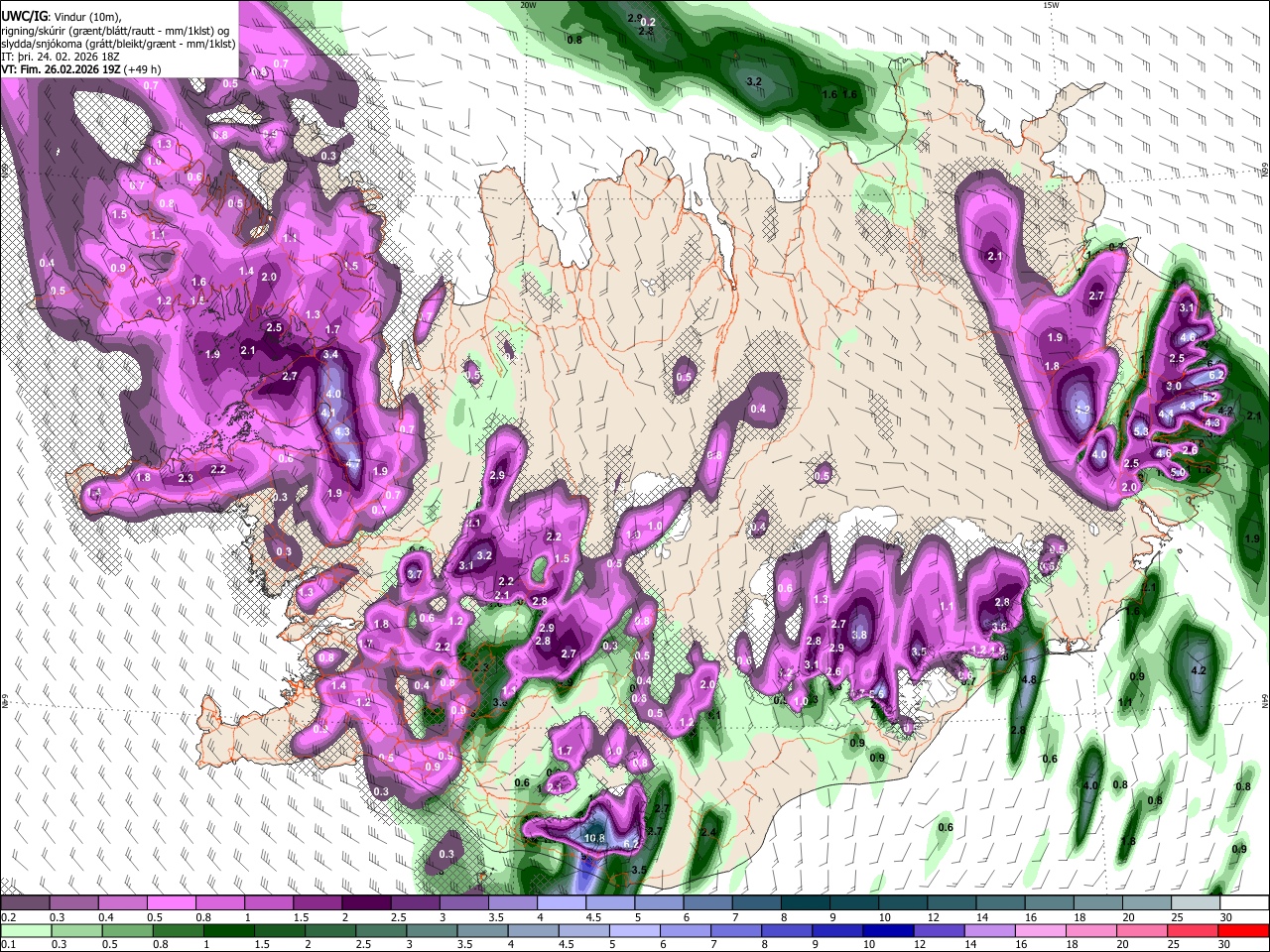This screenshot has height=952, width=1270.
Task: Pick lower legend swatch between 5 and 6
Action: click(635, 930)
